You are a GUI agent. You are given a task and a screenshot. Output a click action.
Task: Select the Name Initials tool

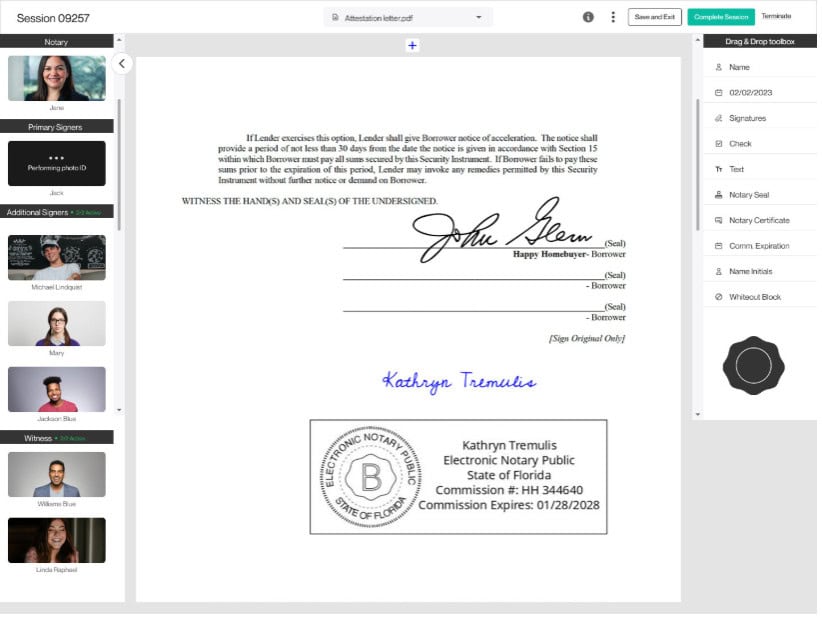point(750,271)
